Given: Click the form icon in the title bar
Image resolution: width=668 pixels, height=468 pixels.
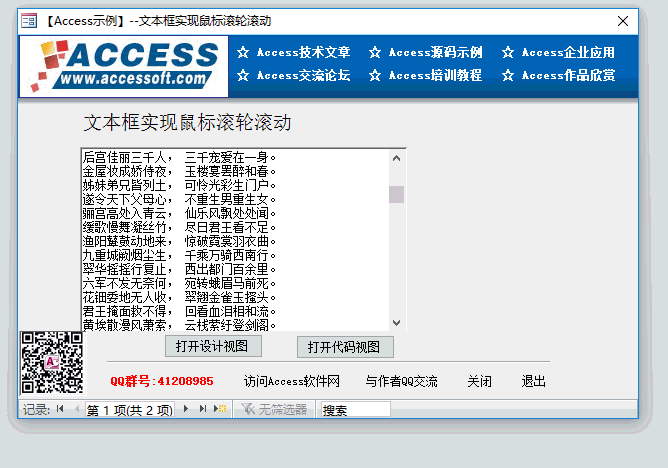Looking at the screenshot, I should [29, 20].
